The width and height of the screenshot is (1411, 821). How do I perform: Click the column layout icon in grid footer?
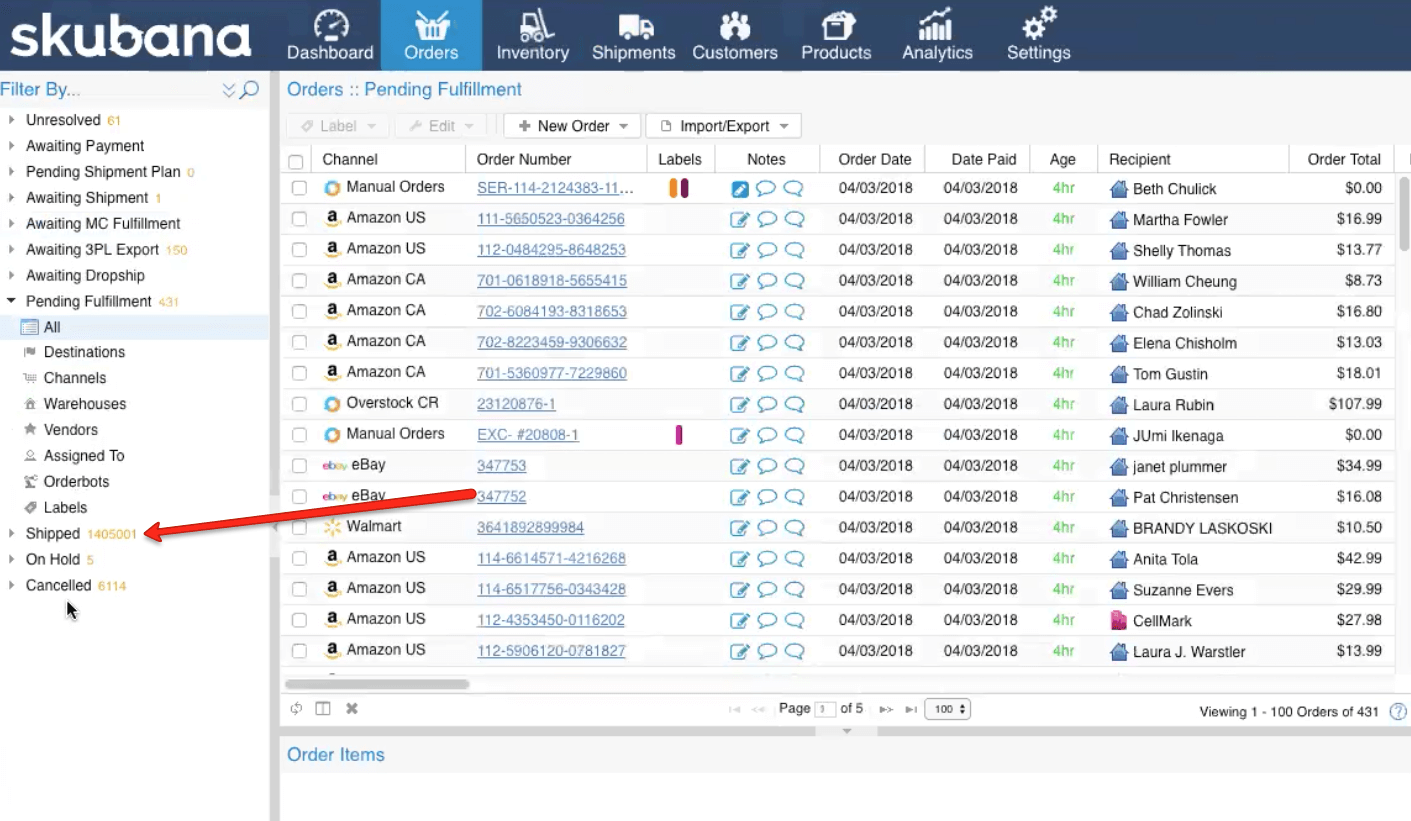click(x=323, y=709)
